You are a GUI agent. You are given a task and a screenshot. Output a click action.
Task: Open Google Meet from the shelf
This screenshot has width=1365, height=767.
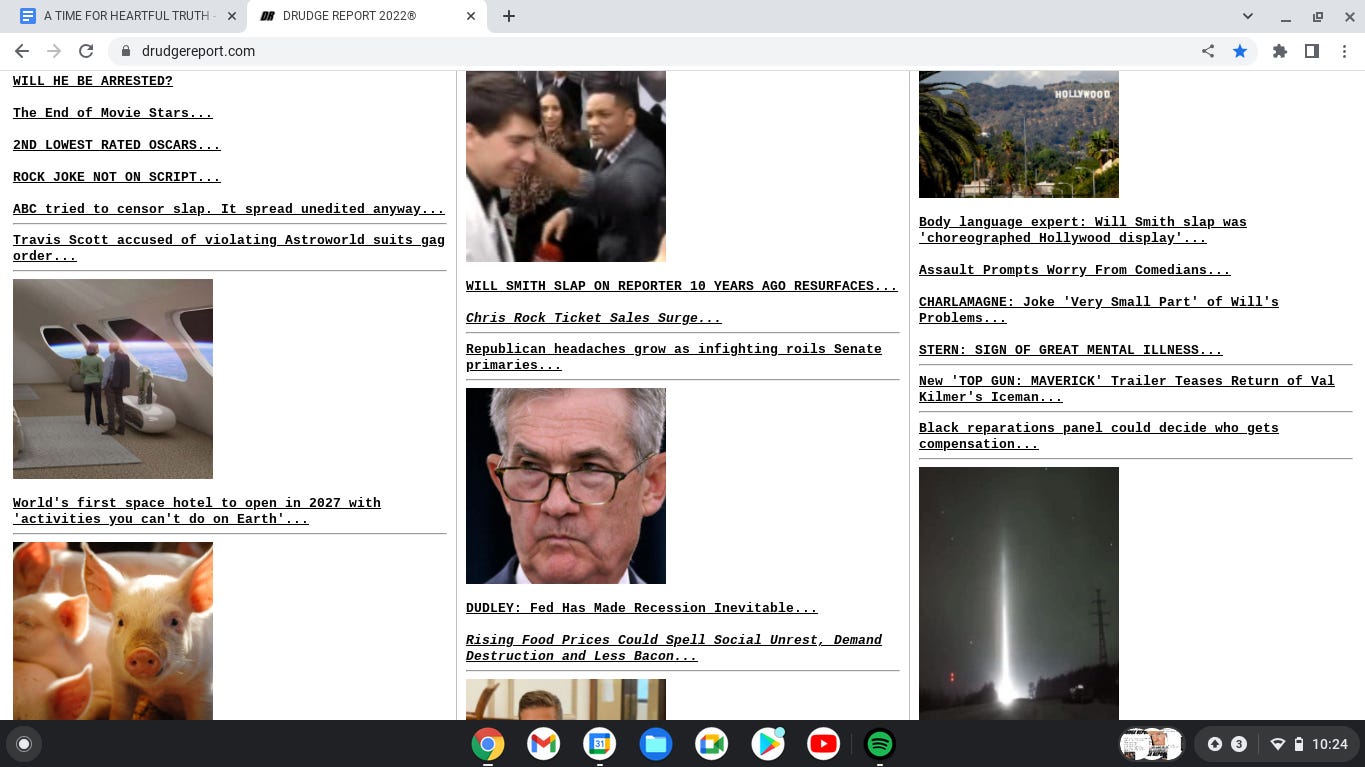coord(712,744)
